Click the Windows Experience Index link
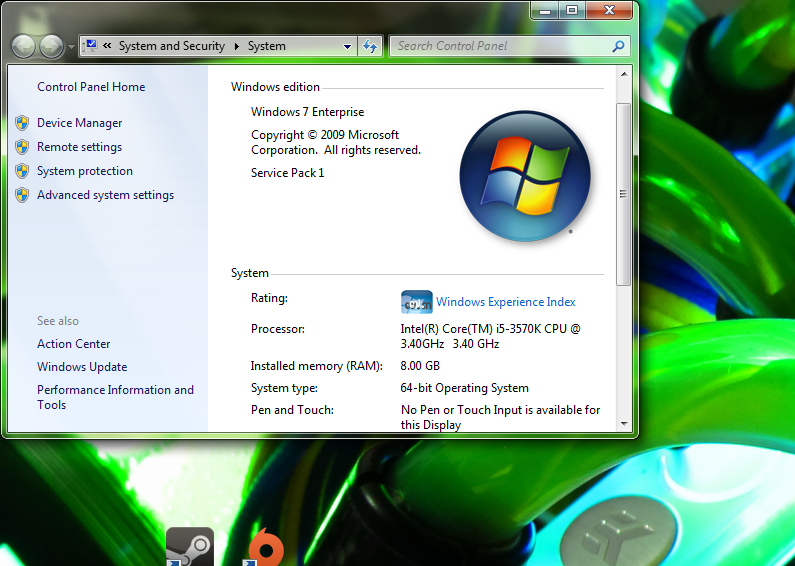The image size is (795, 566). [x=505, y=302]
